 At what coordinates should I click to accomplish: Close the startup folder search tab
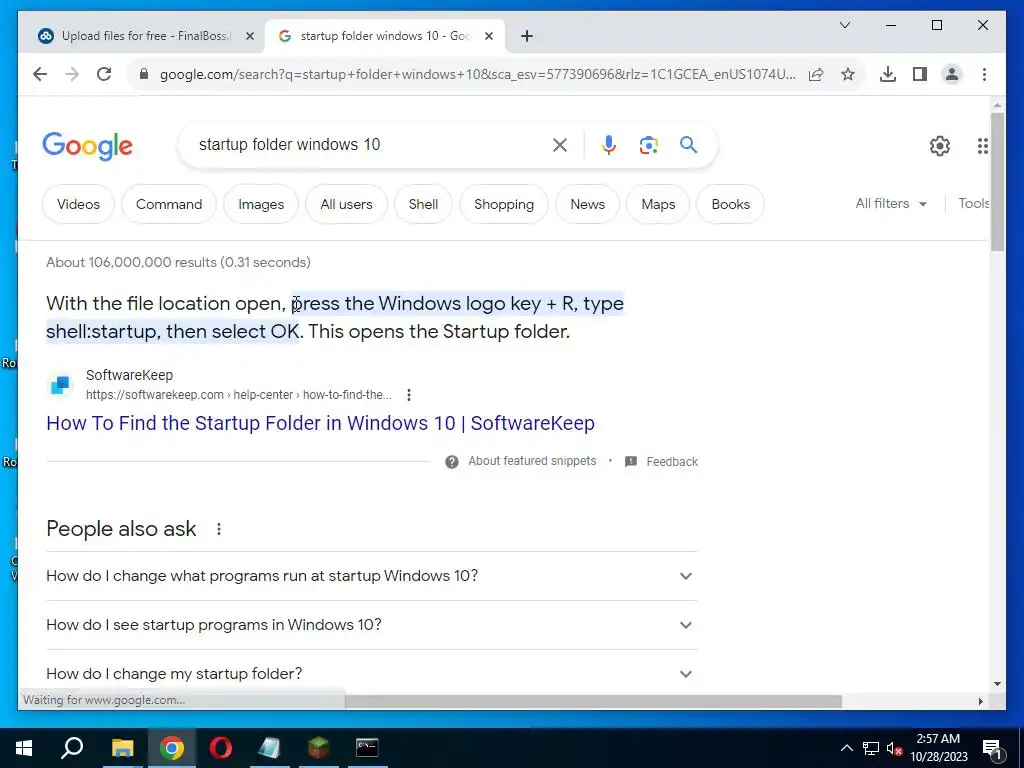pos(488,37)
